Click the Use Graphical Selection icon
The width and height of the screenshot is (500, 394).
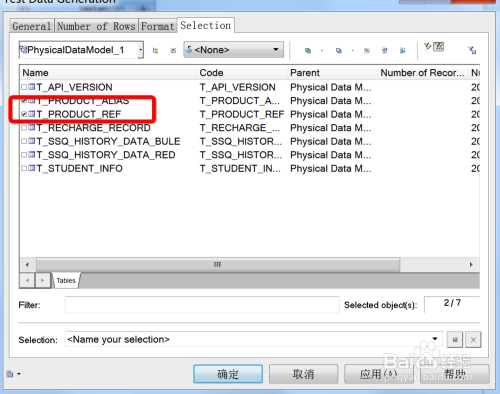click(x=367, y=50)
